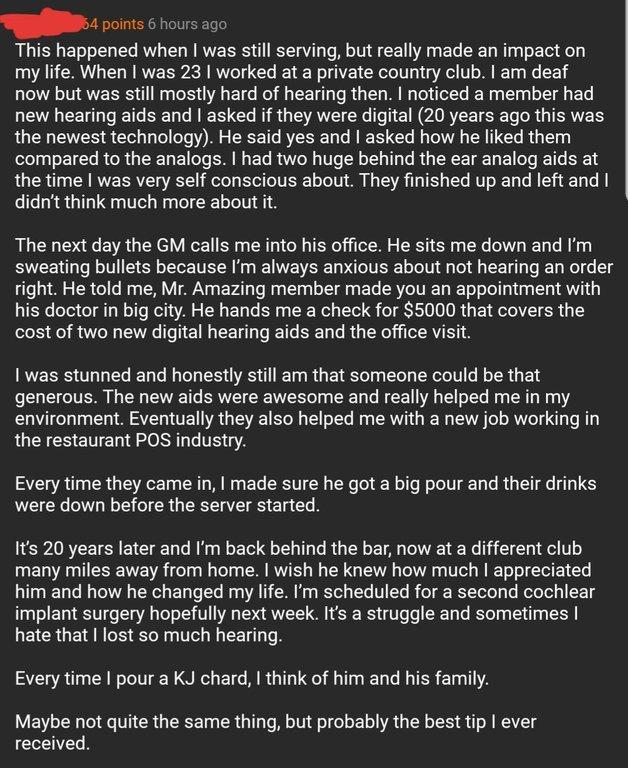This screenshot has height=768, width=628.
Task: Click the "54 points" score text
Action: pyautogui.click(x=112, y=24)
